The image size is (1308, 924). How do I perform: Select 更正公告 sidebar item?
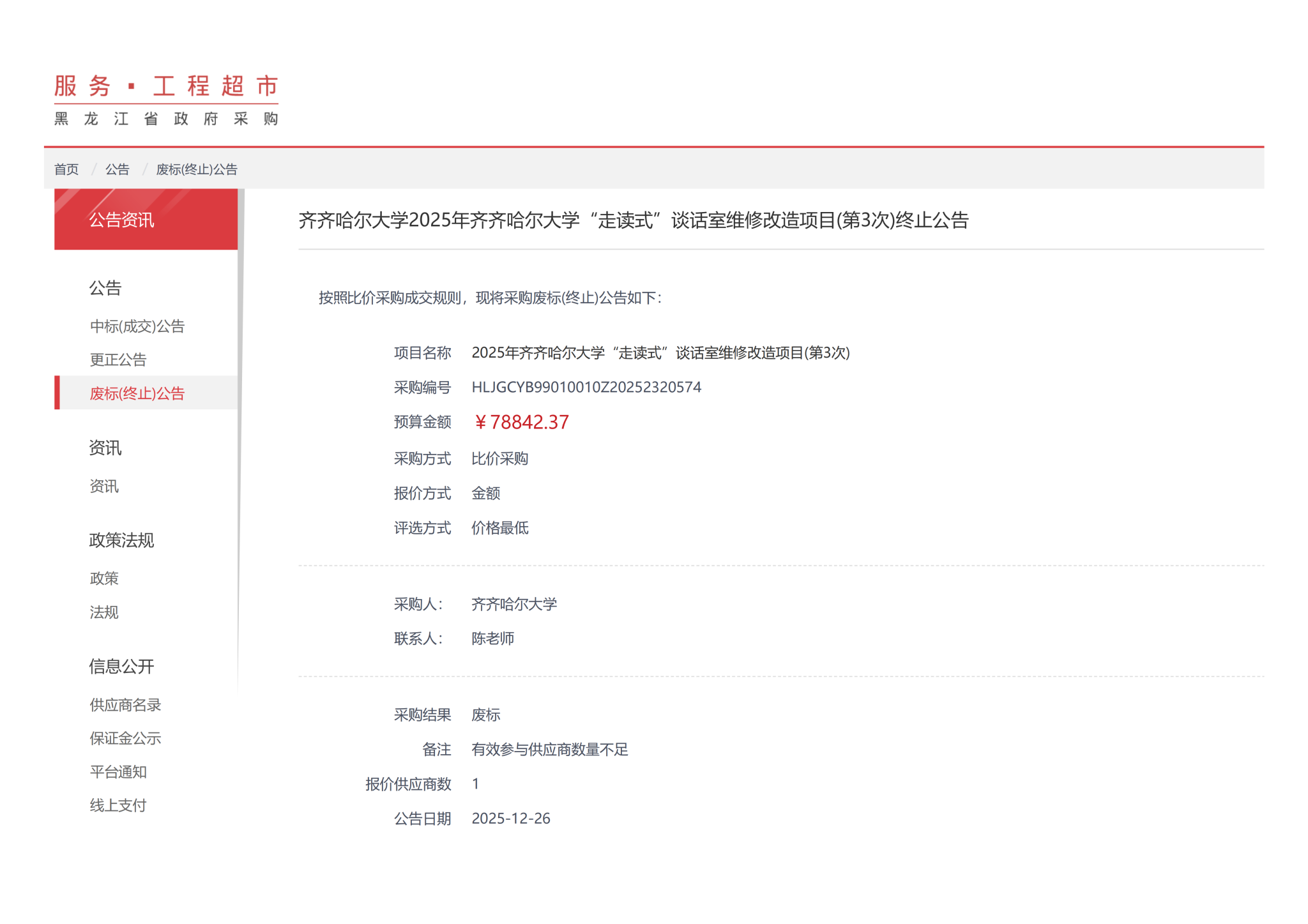click(118, 360)
